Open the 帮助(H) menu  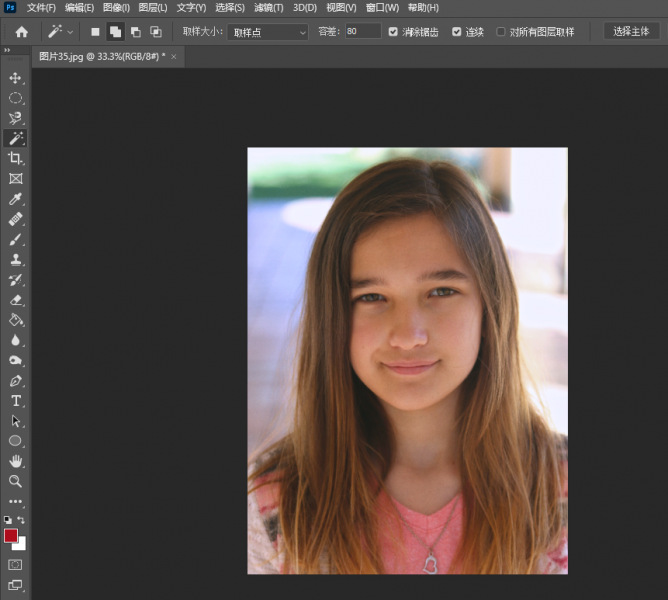tap(423, 8)
